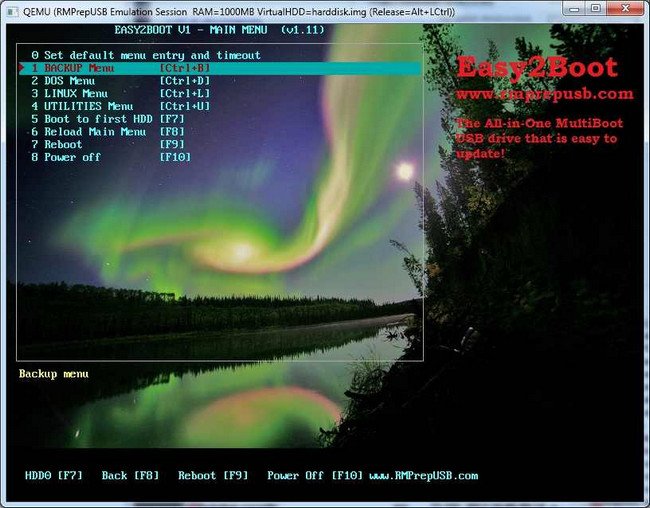The width and height of the screenshot is (650, 508).
Task: Click the "EASY2BOOT V1 - MAIN MENU" heading
Action: [191, 30]
